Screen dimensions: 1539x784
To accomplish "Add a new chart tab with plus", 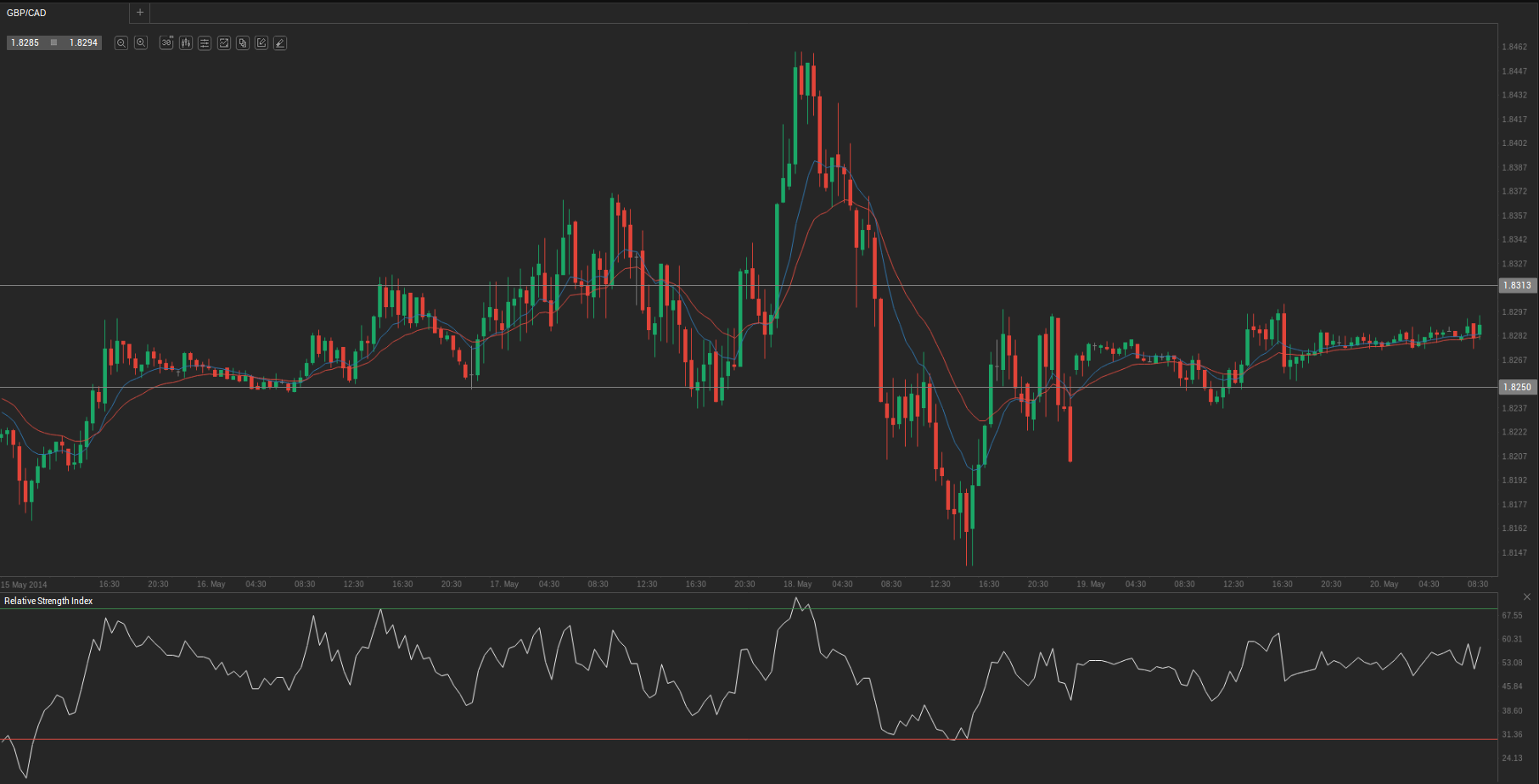I will coord(140,13).
